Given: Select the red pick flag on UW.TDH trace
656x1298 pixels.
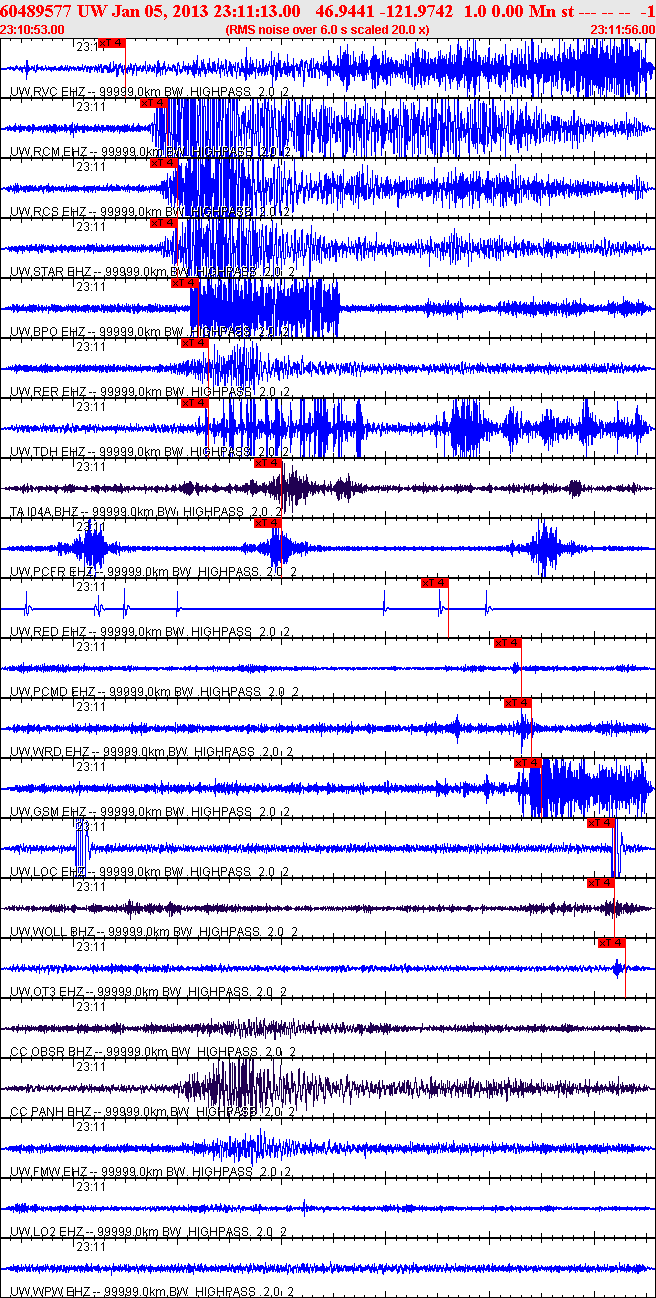Looking at the screenshot, I should point(194,403).
